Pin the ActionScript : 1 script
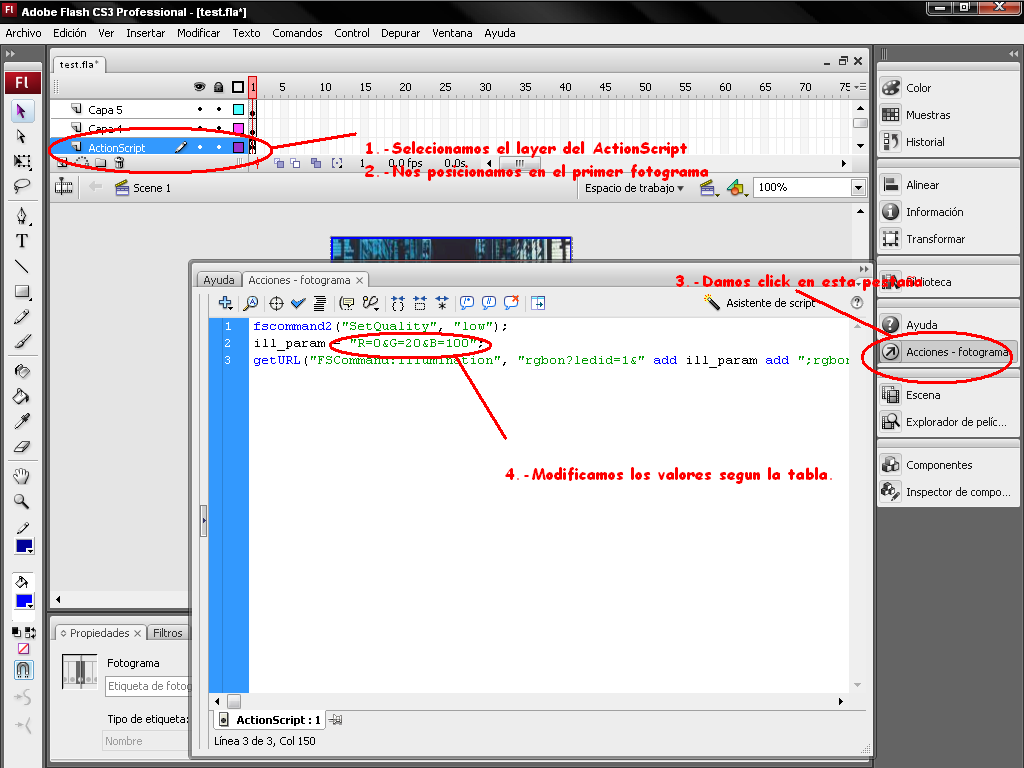 (336, 720)
